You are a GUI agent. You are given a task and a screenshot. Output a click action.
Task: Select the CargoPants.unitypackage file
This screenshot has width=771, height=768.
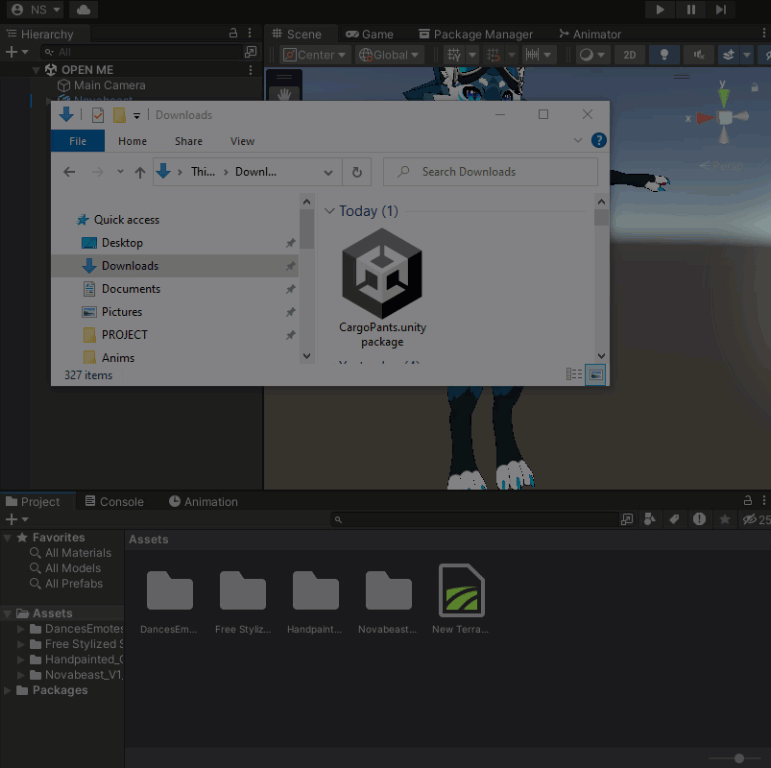click(x=383, y=288)
